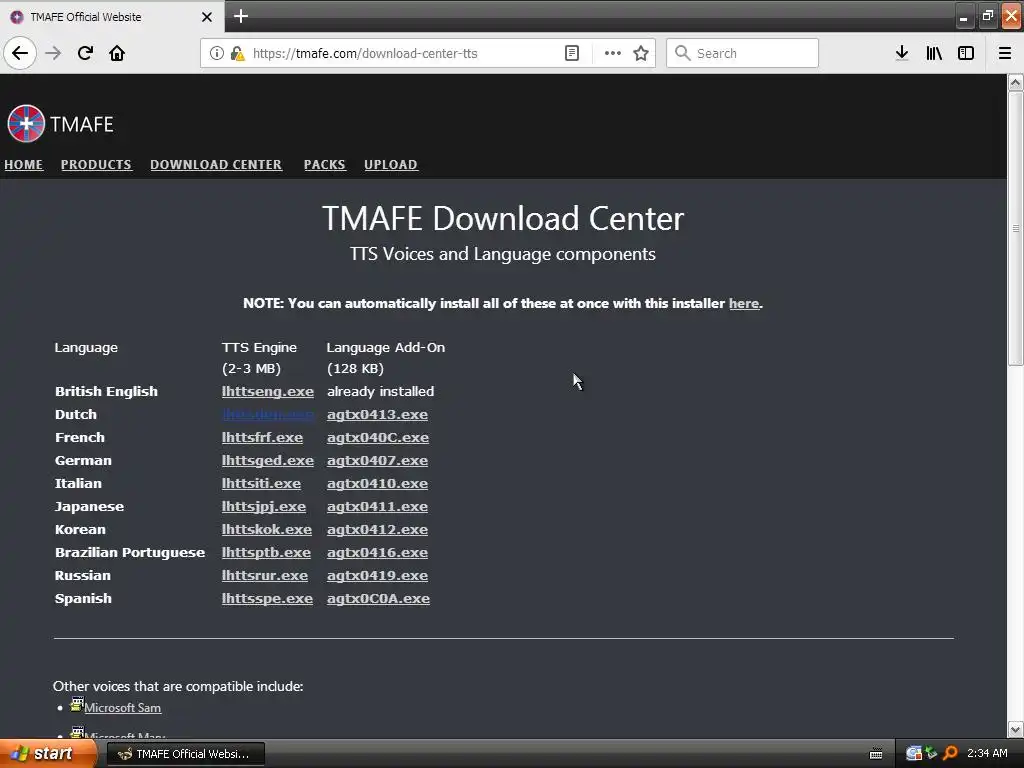
Task: Toggle reader view icon
Action: click(571, 53)
